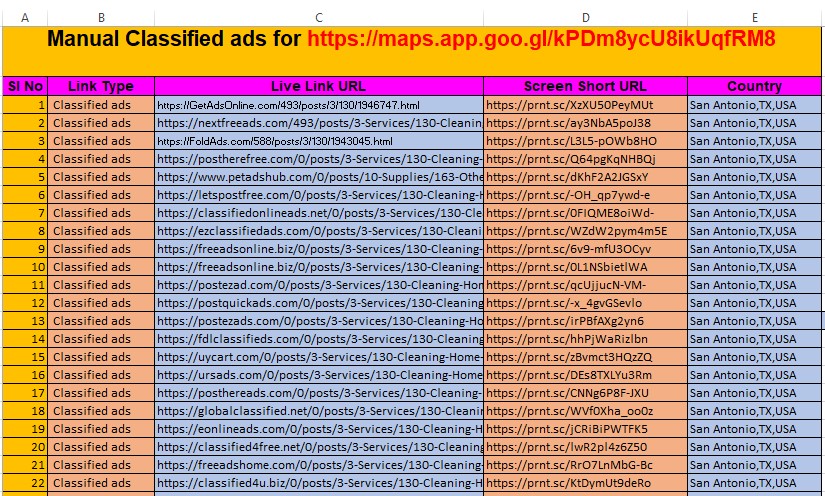The image size is (825, 496).
Task: Click screenshot URL prnt.sc/WVf0Xha_oo0z
Action: (569, 411)
